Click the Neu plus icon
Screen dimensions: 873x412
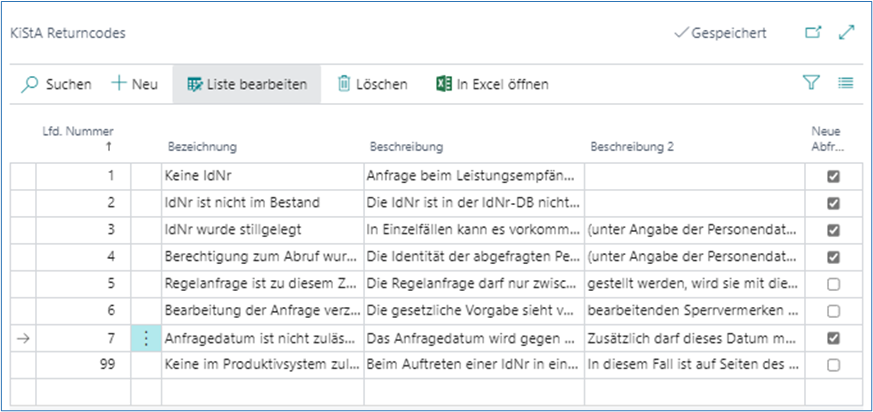click(x=119, y=85)
